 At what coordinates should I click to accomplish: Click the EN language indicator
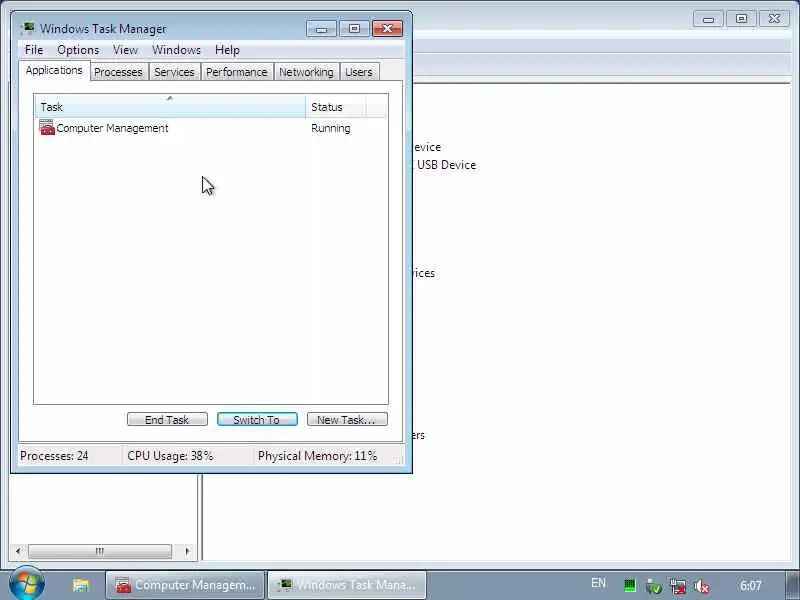pyautogui.click(x=598, y=583)
